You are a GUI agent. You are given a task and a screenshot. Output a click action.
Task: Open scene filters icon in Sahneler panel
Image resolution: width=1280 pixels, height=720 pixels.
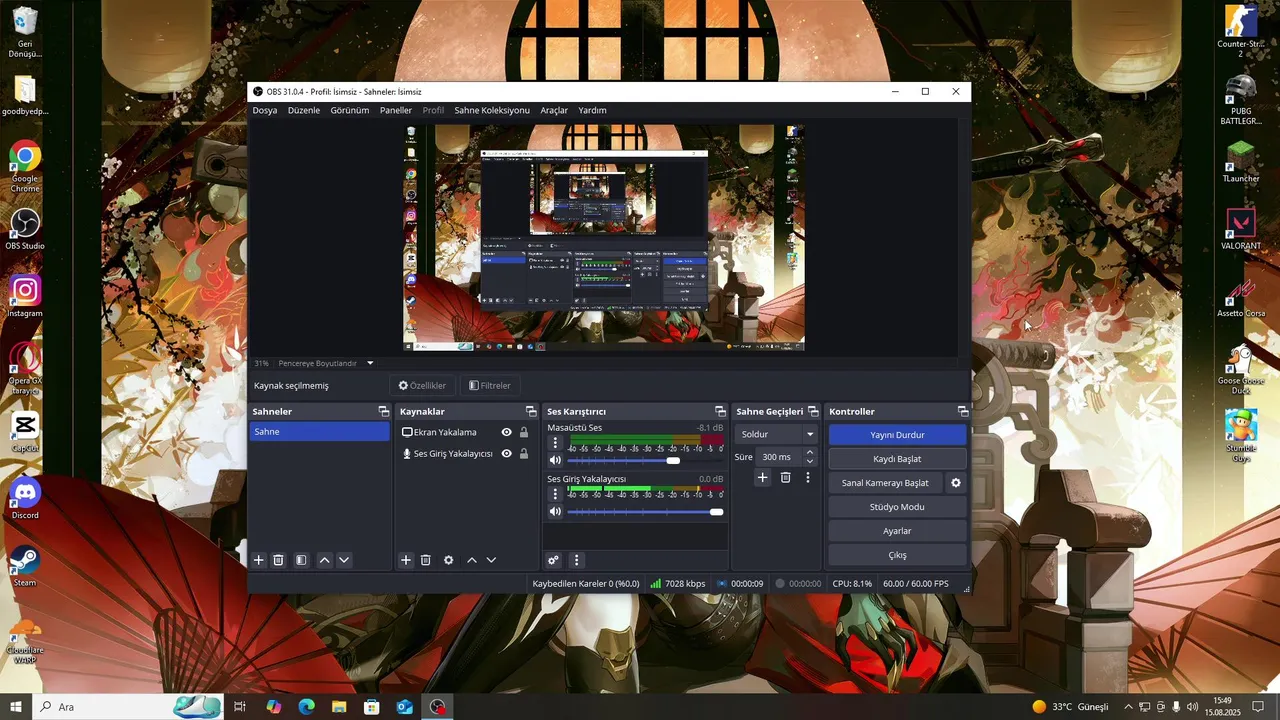(x=301, y=560)
